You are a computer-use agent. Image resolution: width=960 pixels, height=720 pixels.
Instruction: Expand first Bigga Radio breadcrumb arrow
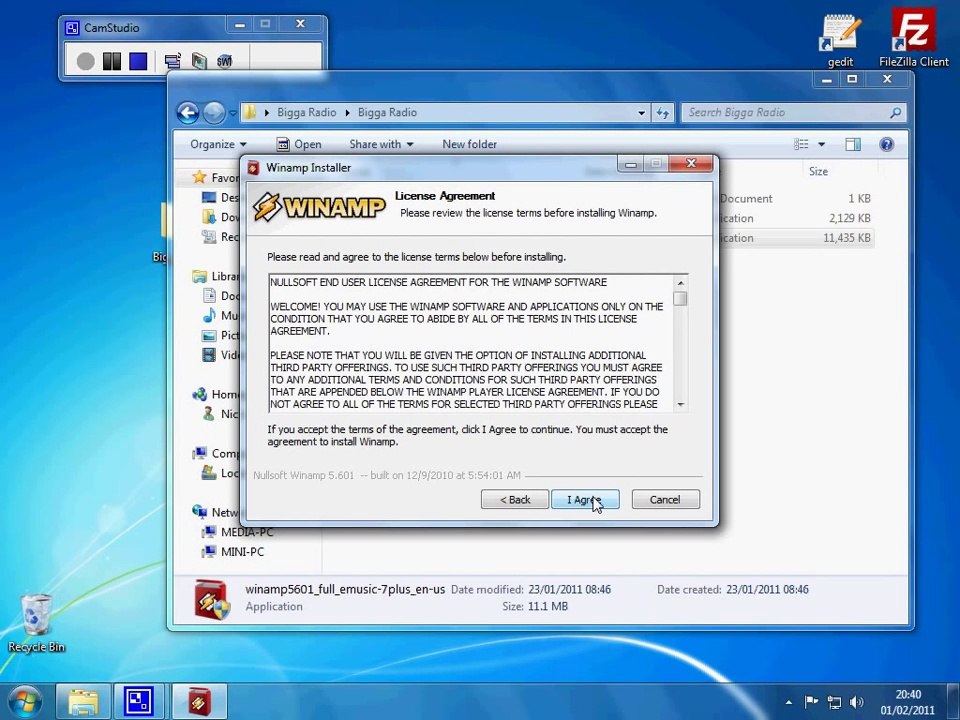pos(267,113)
